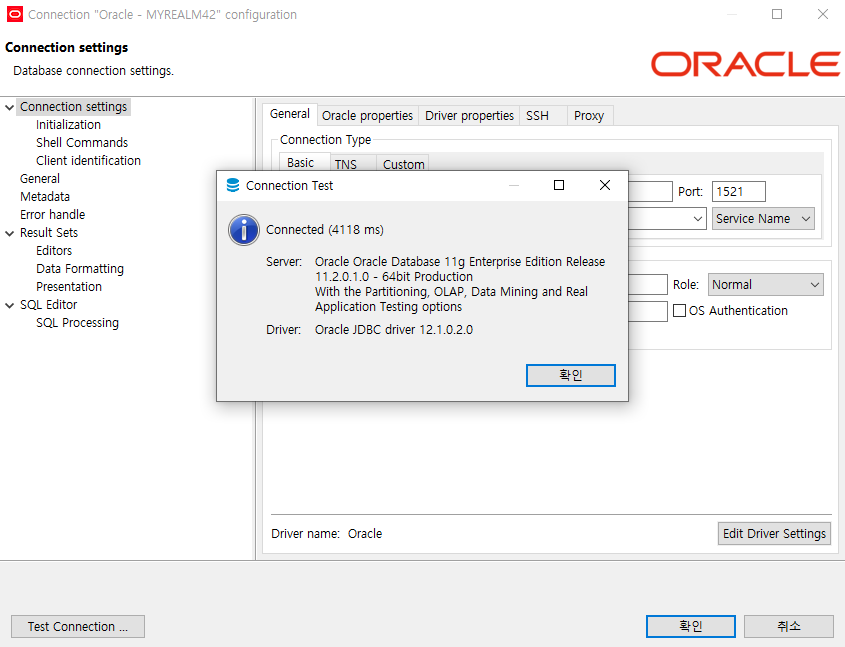Select SQL Editor in the tree
845x647 pixels.
click(x=49, y=305)
